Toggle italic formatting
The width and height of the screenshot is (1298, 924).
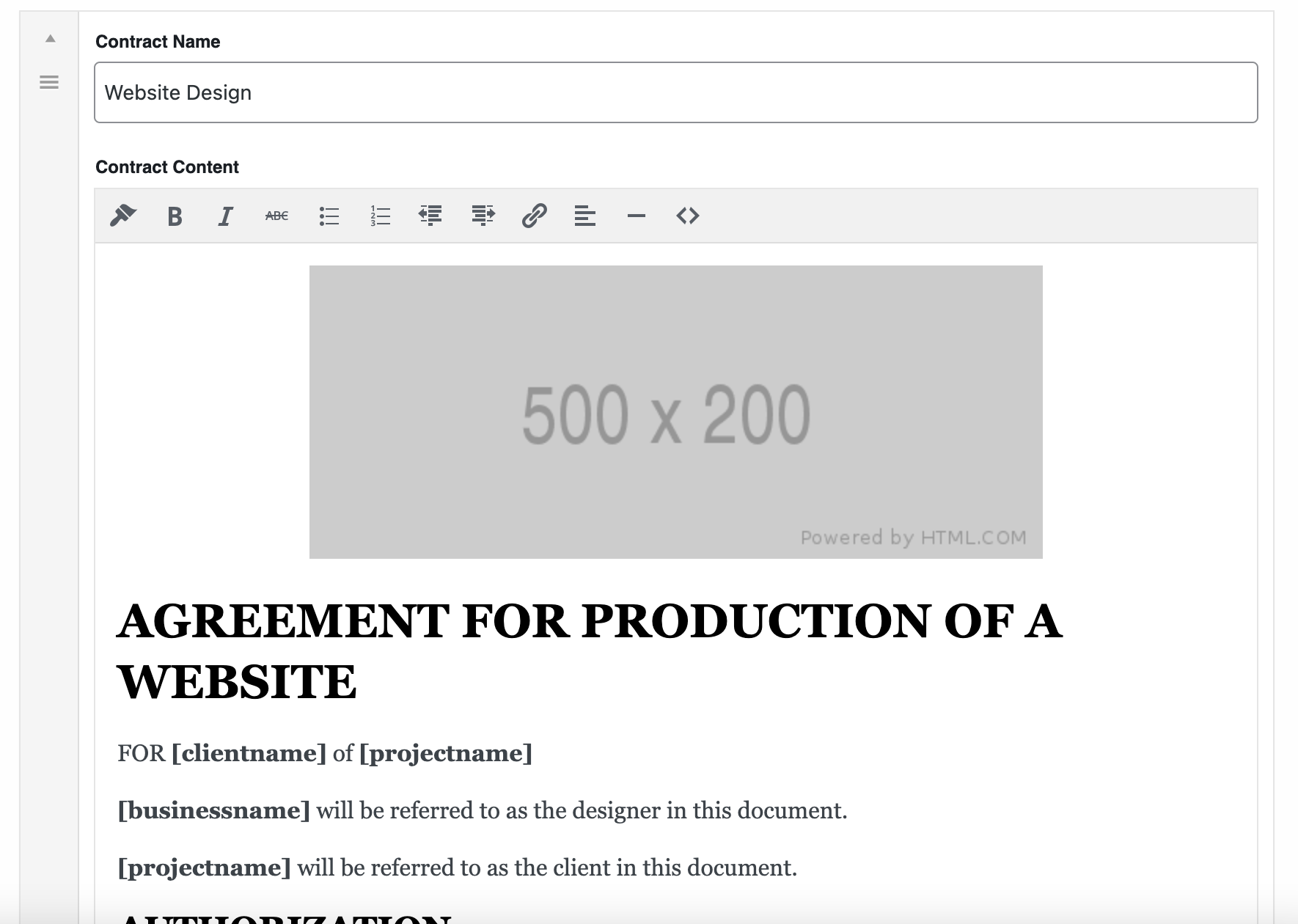[225, 216]
